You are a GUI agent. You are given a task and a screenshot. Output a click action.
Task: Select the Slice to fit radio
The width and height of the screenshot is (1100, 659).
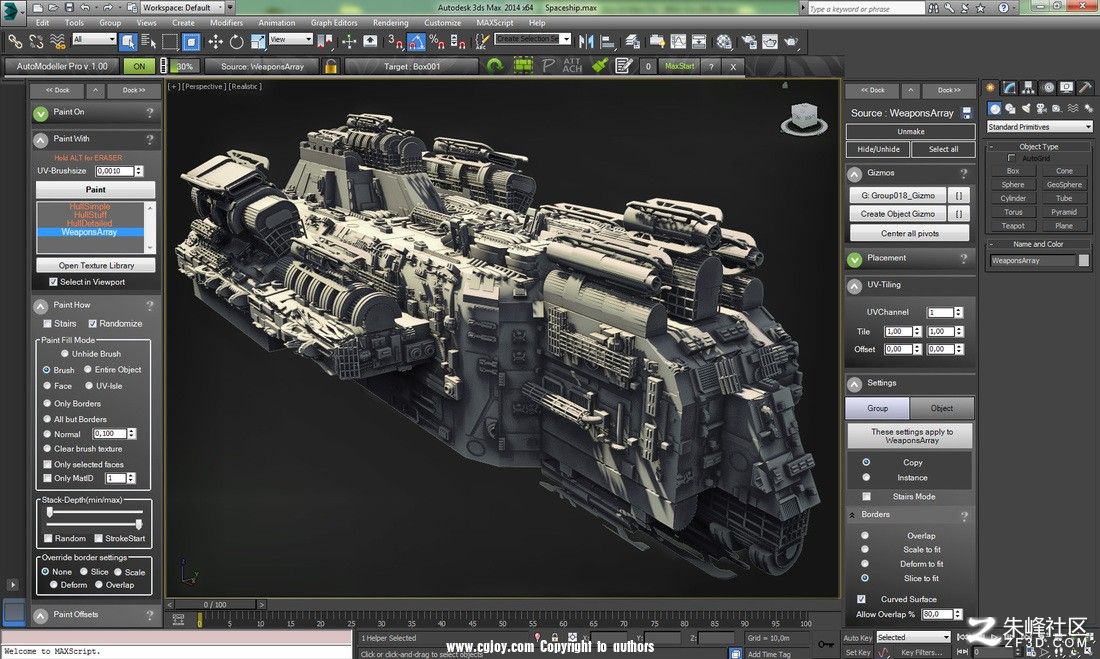pos(865,578)
